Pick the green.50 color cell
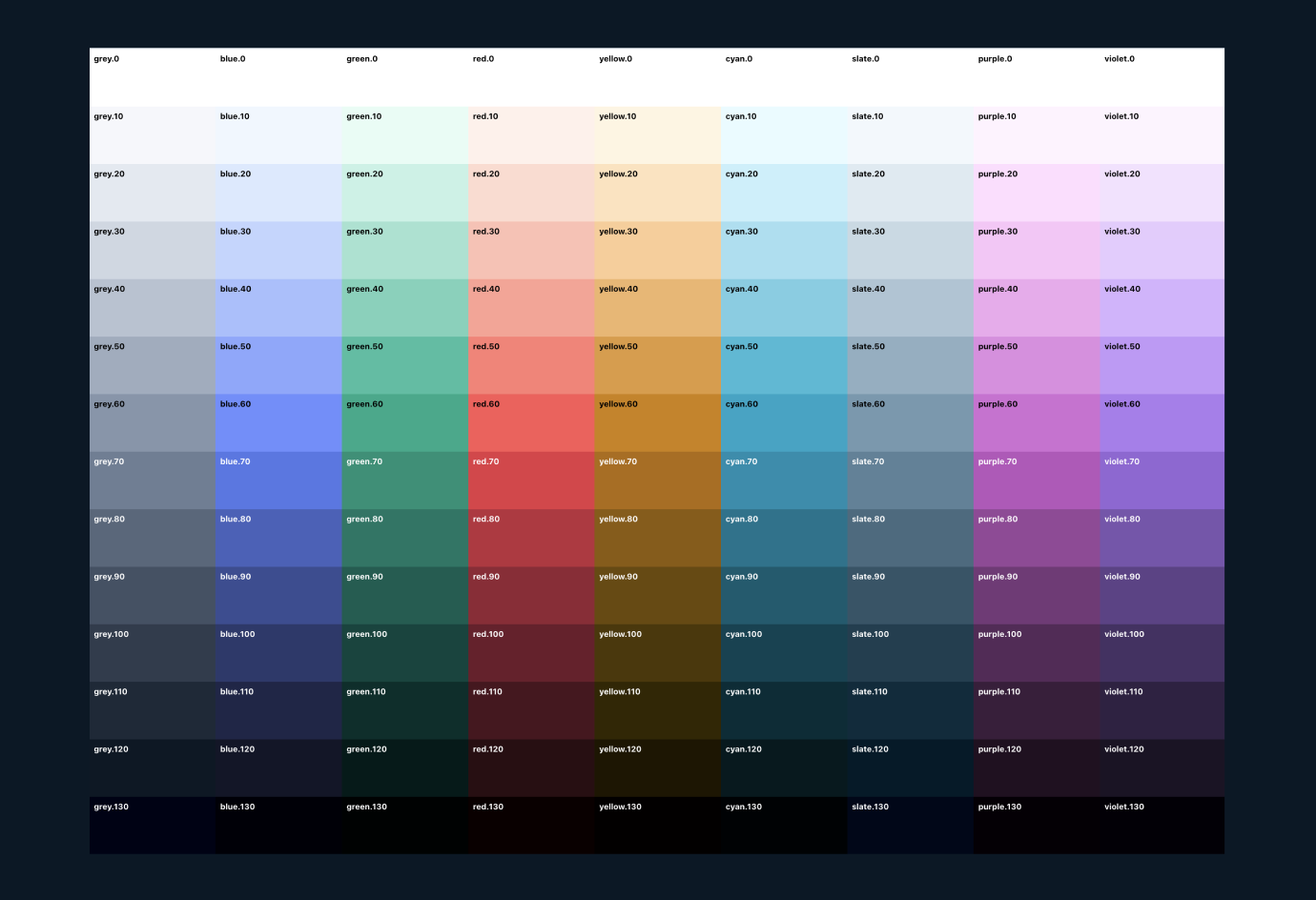 405,365
